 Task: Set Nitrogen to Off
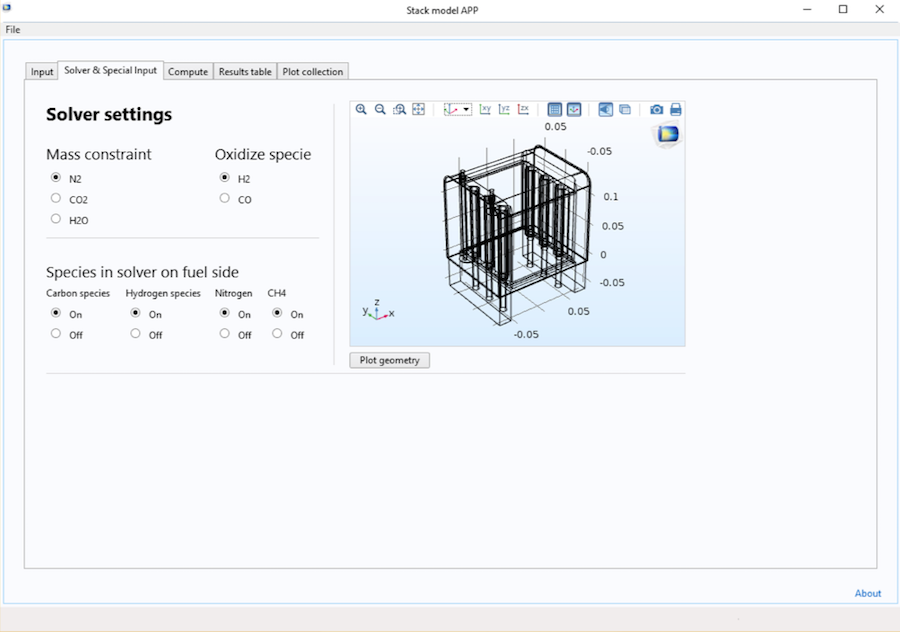[x=224, y=334]
